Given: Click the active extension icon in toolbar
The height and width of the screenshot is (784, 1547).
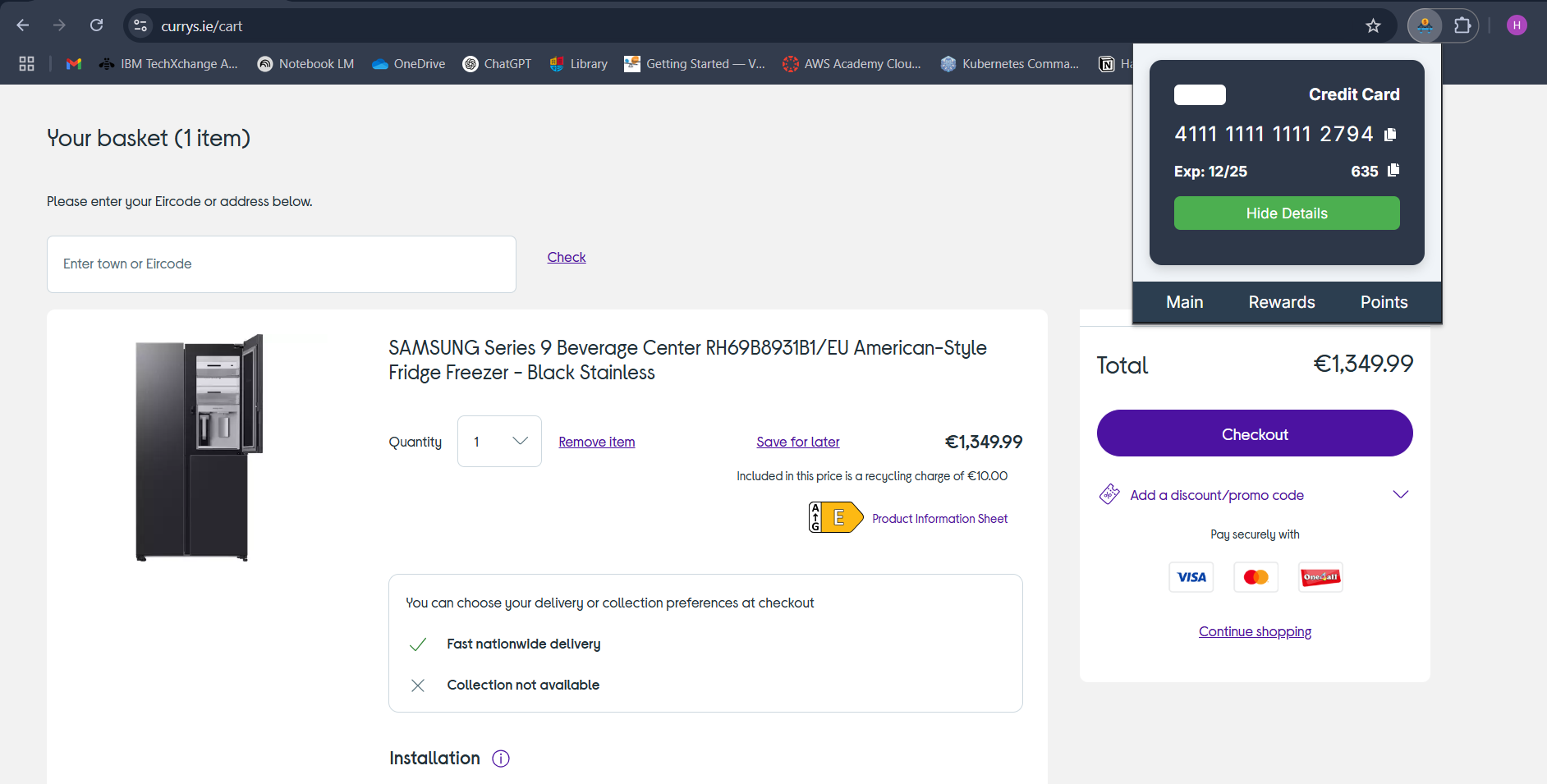Looking at the screenshot, I should (x=1425, y=25).
